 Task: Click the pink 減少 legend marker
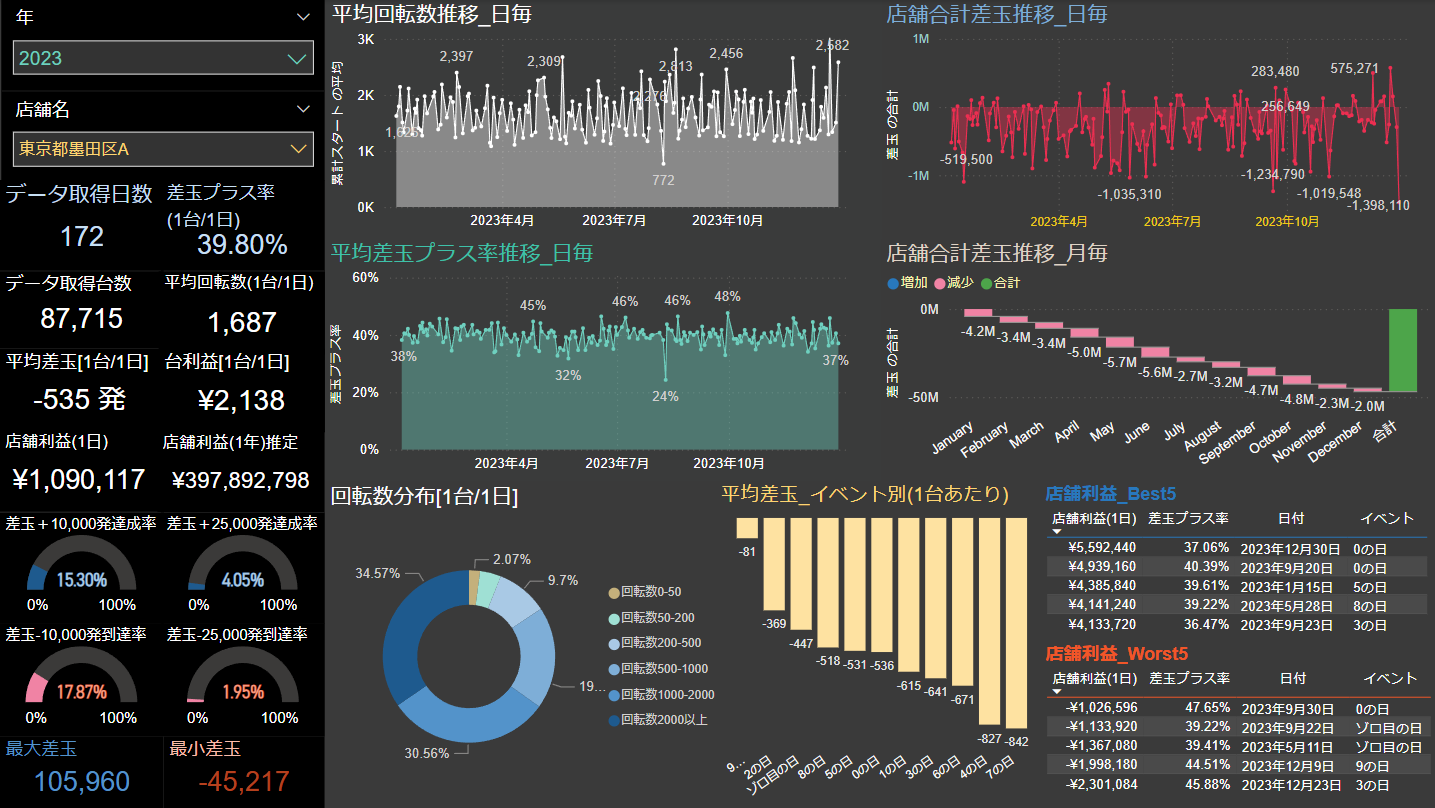coord(939,283)
